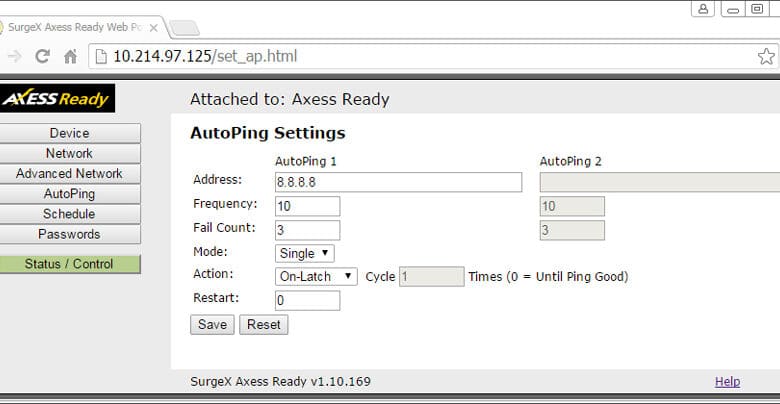
Task: Click the browser home icon
Action: click(71, 56)
